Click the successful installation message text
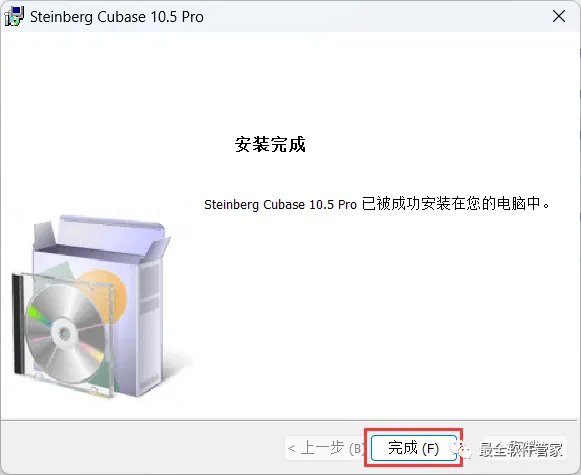The height and width of the screenshot is (475, 581). click(377, 204)
